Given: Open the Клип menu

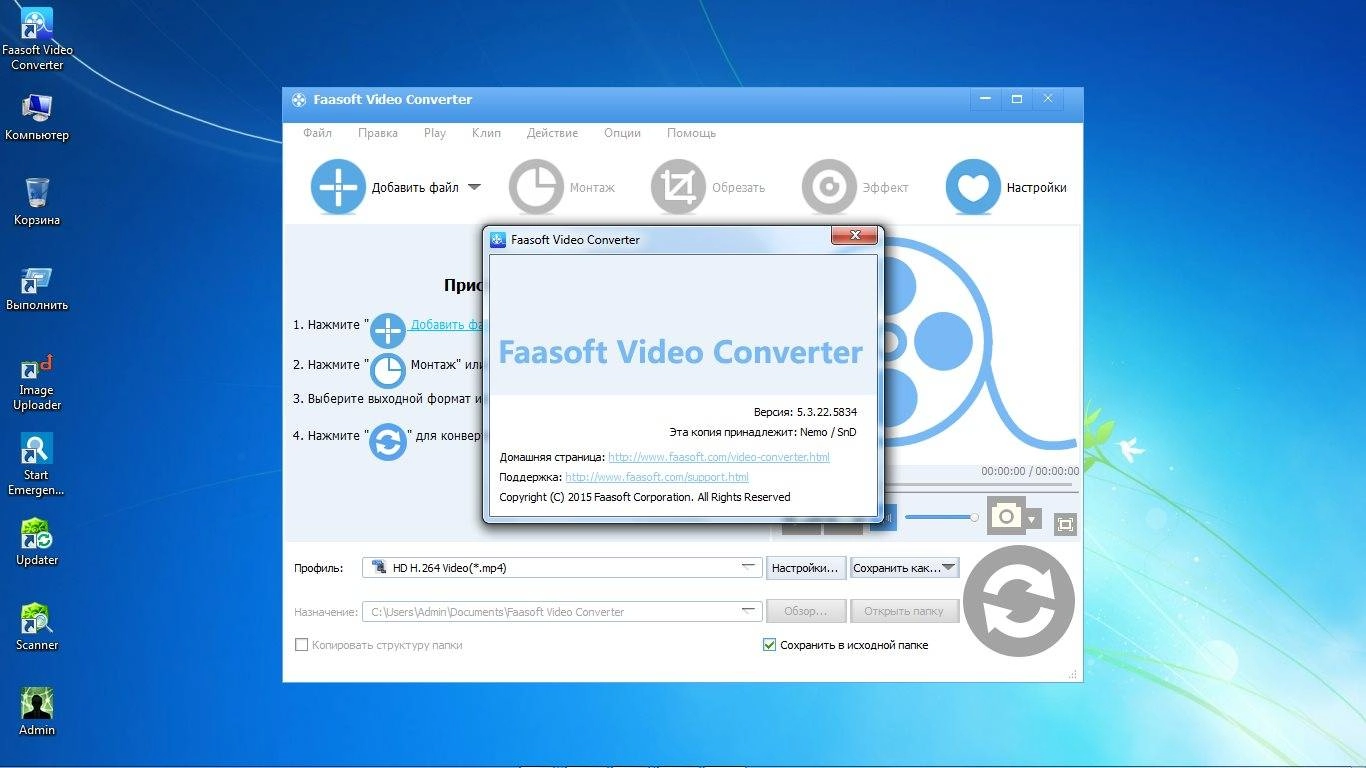Looking at the screenshot, I should tap(486, 133).
